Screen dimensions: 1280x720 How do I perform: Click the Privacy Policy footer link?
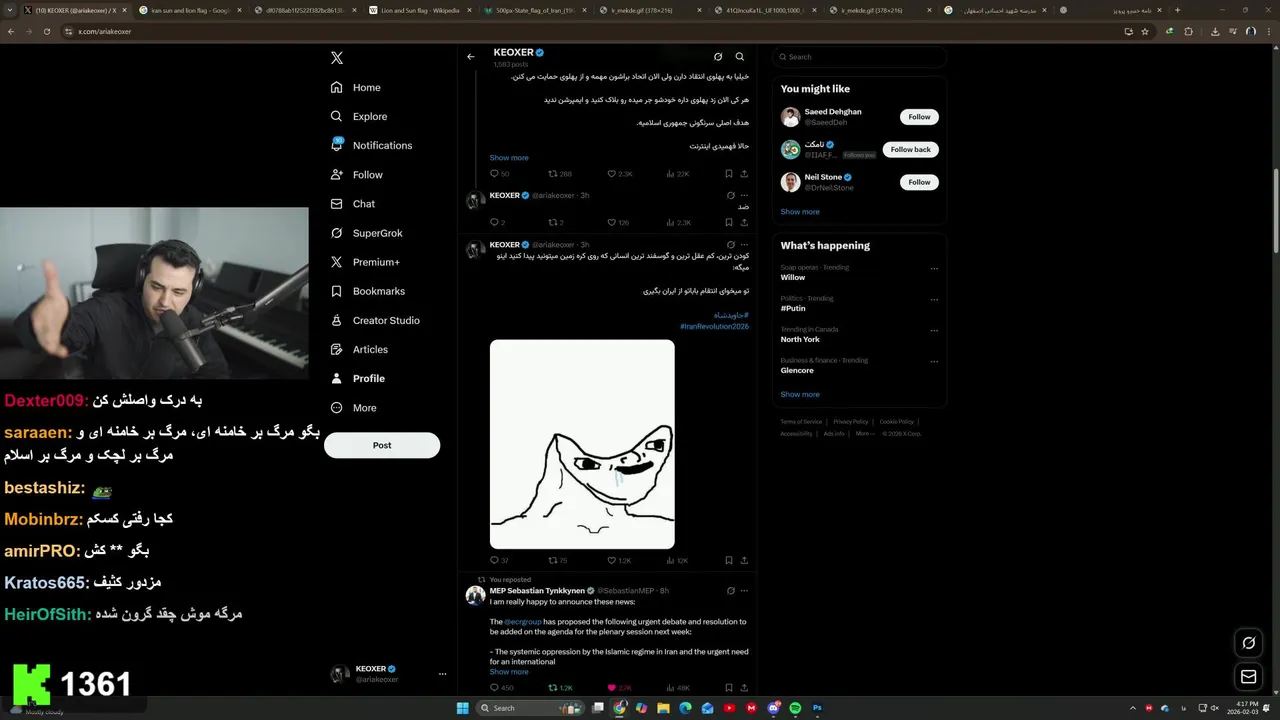[851, 422]
